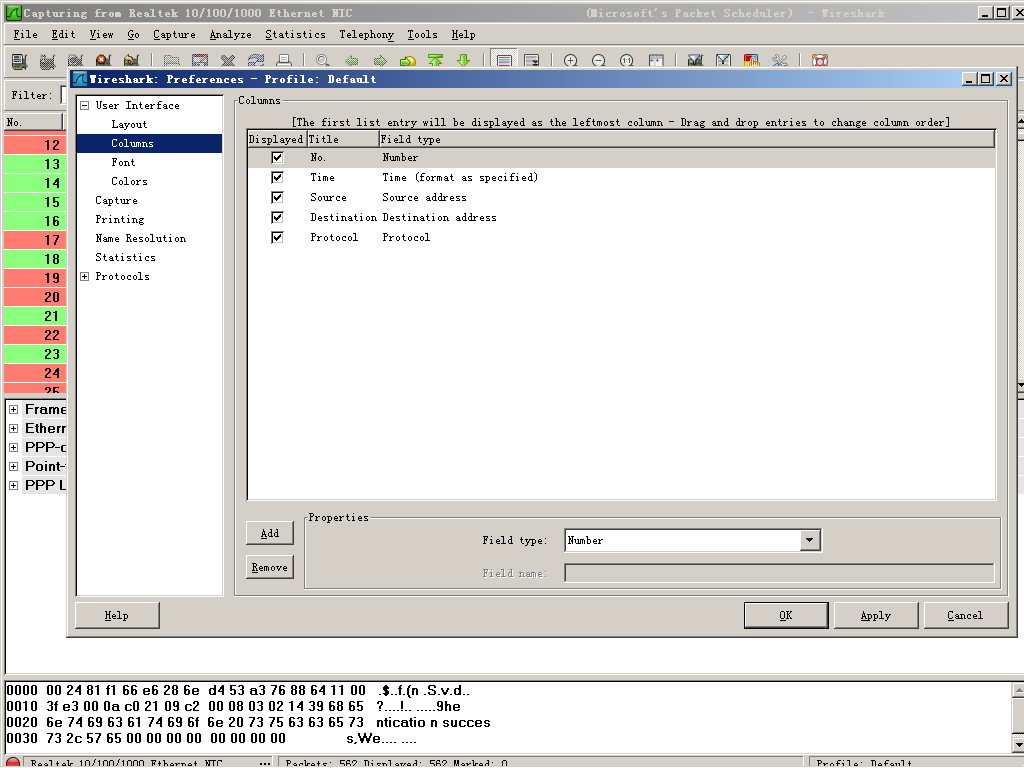Click hex pane scrollbar down arrow
This screenshot has width=1024, height=768.
coord(1017,744)
